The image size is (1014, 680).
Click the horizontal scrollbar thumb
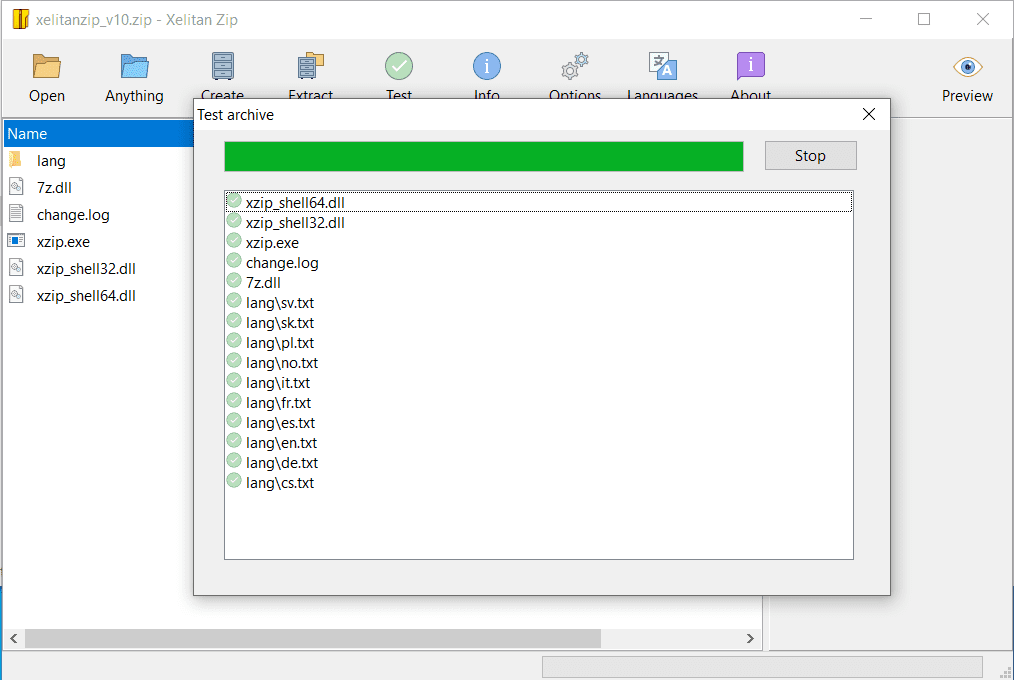coord(313,639)
